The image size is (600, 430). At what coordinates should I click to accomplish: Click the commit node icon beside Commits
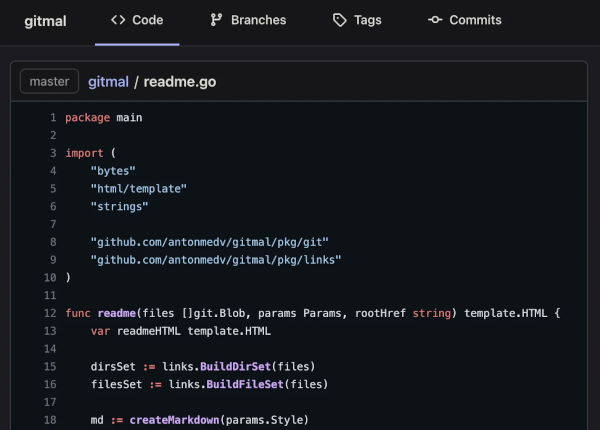[435, 20]
